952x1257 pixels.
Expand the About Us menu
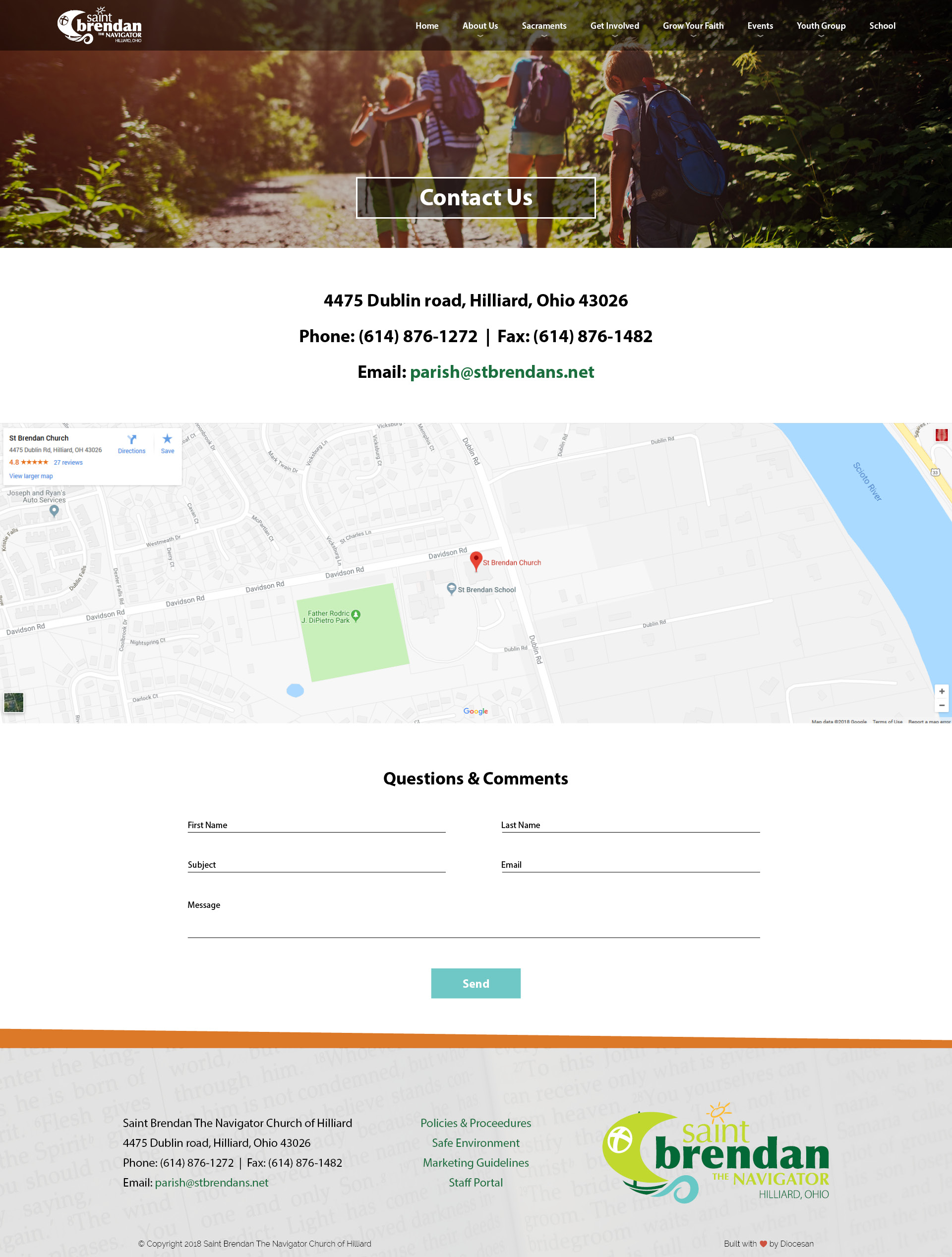pyautogui.click(x=479, y=26)
